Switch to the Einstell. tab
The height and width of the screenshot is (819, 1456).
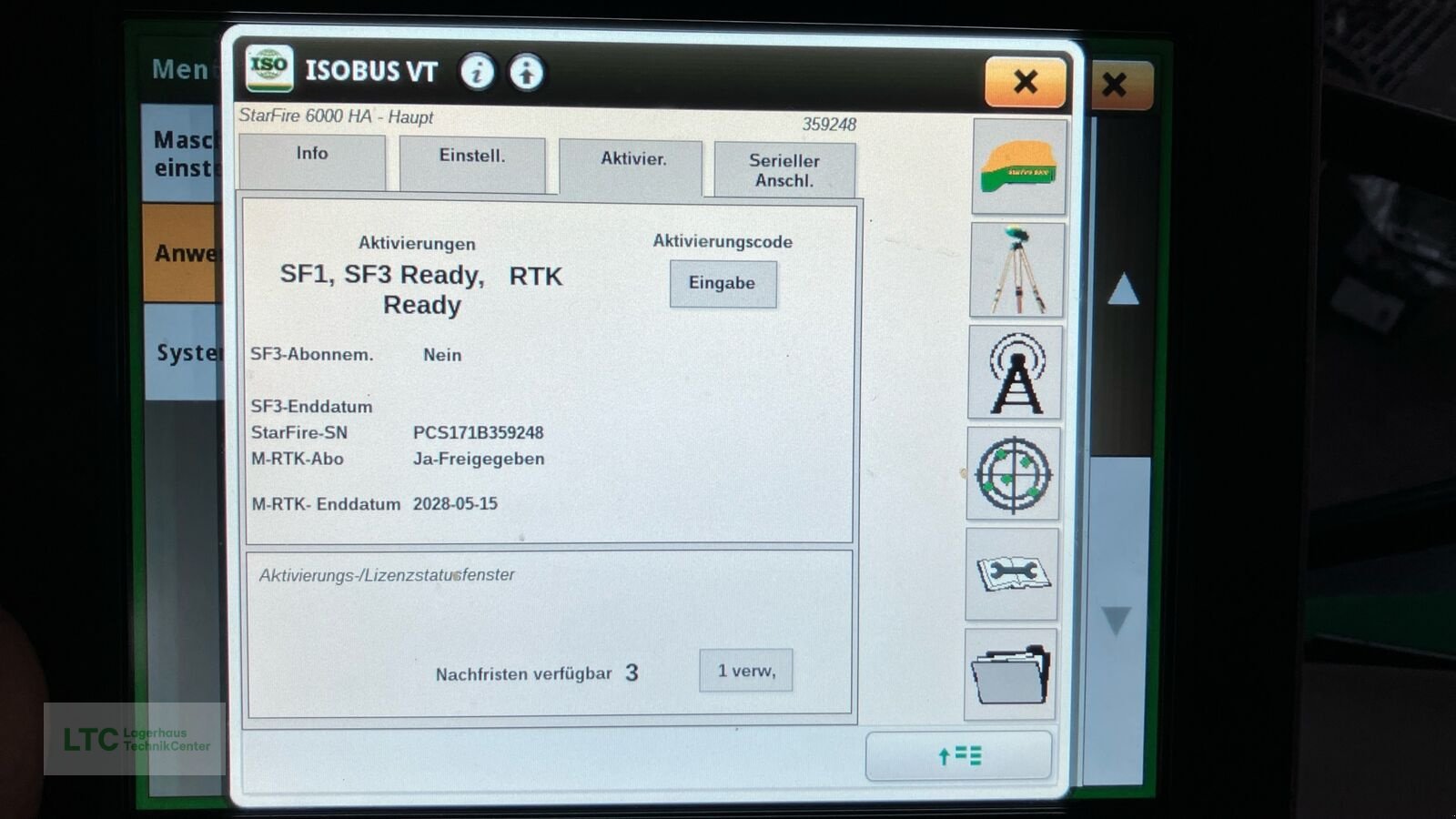pyautogui.click(x=472, y=156)
